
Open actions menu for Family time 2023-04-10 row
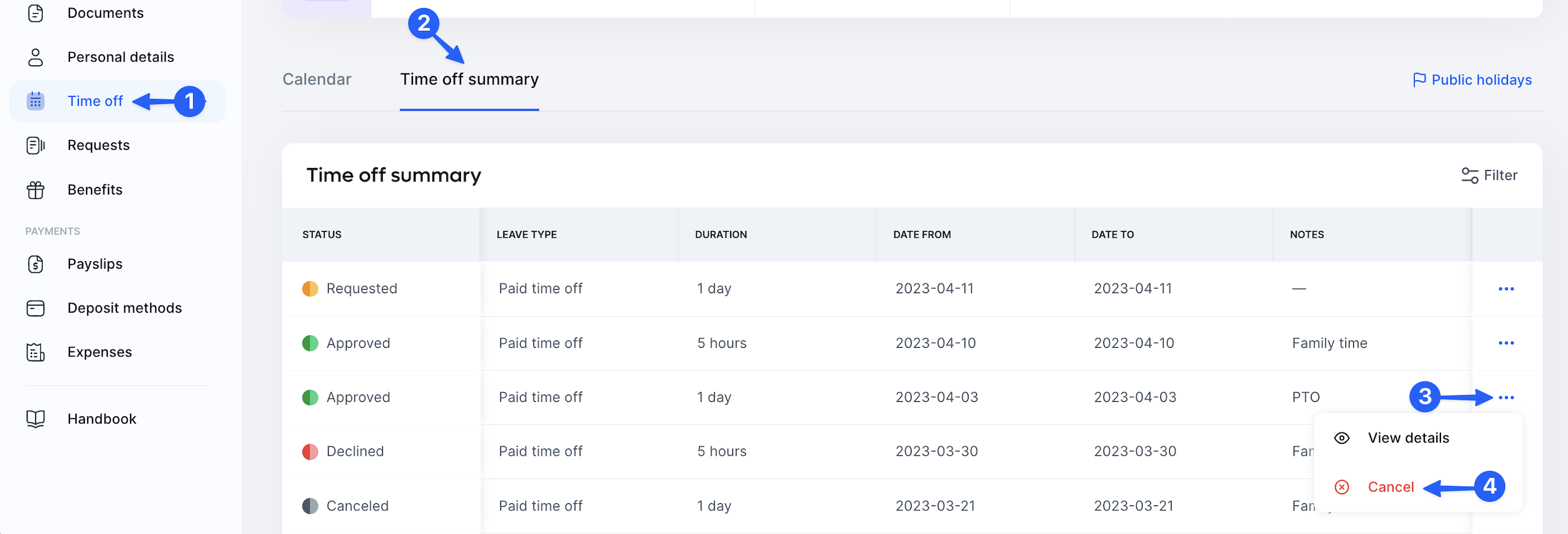(x=1506, y=343)
